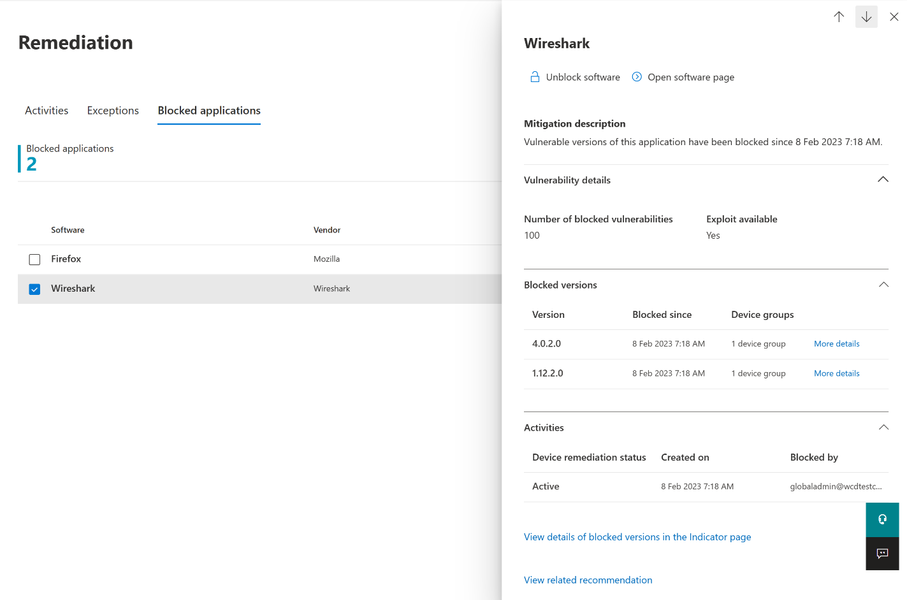Click the Created on column header
This screenshot has height=600, width=907.
685,457
